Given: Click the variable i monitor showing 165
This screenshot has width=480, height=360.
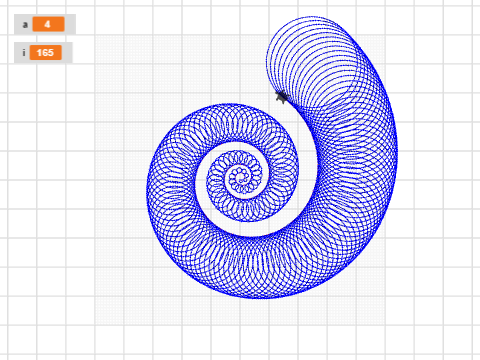Looking at the screenshot, I should tap(43, 52).
